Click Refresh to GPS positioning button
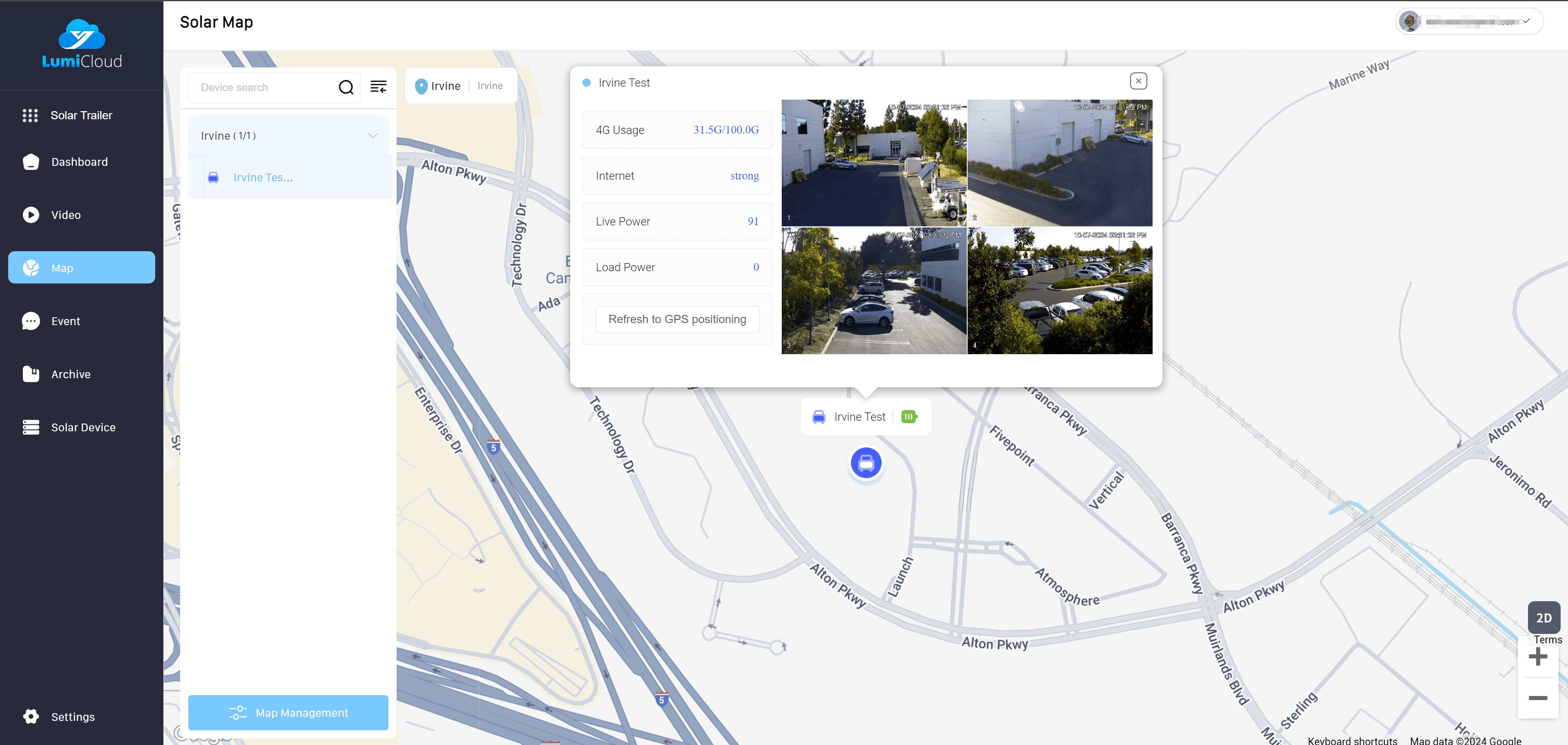Viewport: 1568px width, 745px height. [x=678, y=319]
